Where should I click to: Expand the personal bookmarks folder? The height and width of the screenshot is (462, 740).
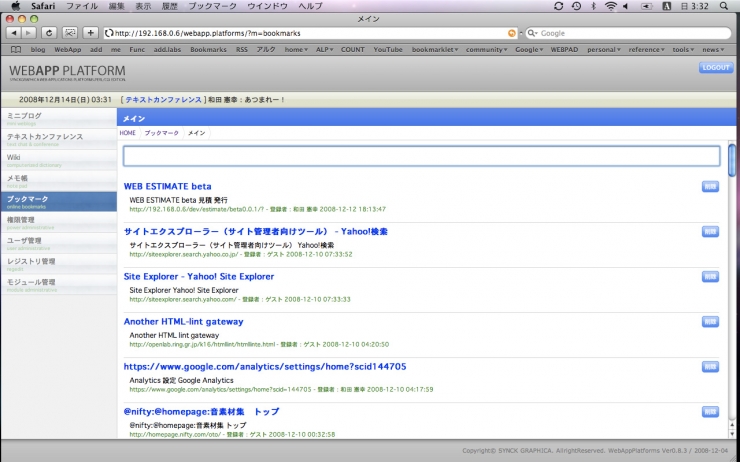coord(604,50)
